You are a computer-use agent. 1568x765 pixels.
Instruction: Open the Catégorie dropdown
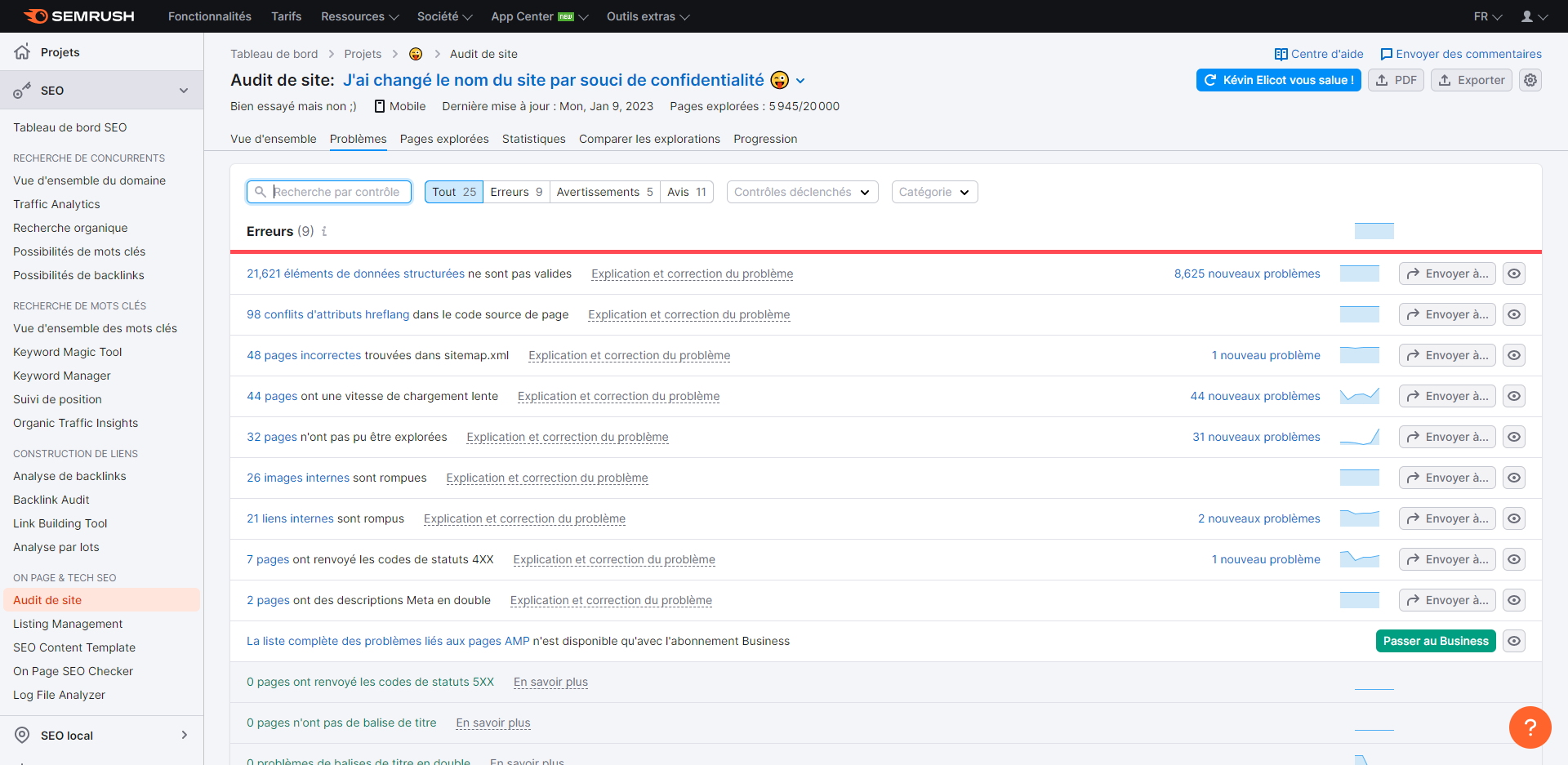coord(933,192)
